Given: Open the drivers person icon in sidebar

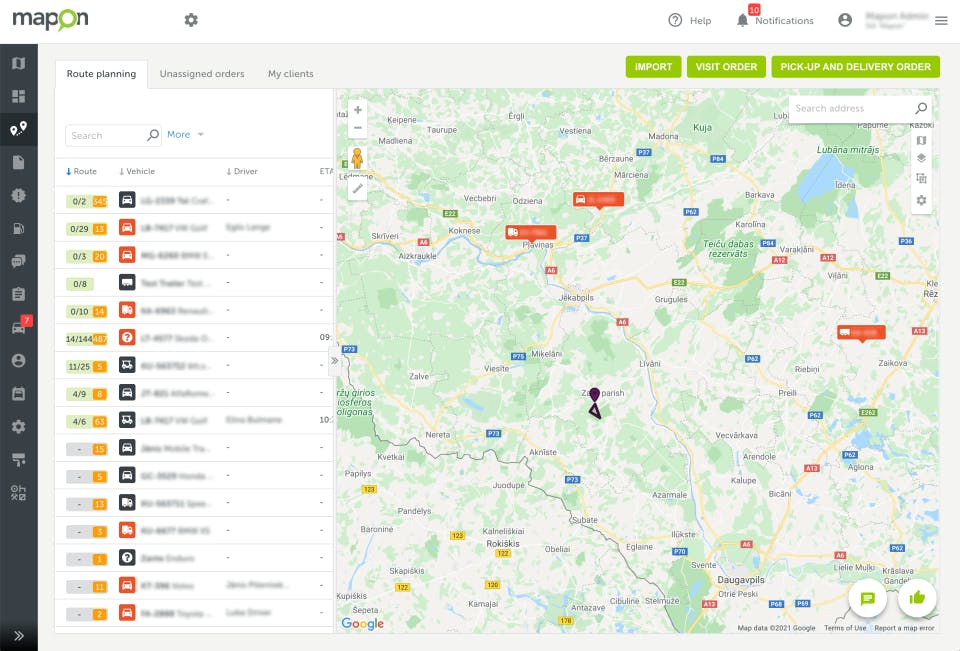Looking at the screenshot, I should (18, 361).
